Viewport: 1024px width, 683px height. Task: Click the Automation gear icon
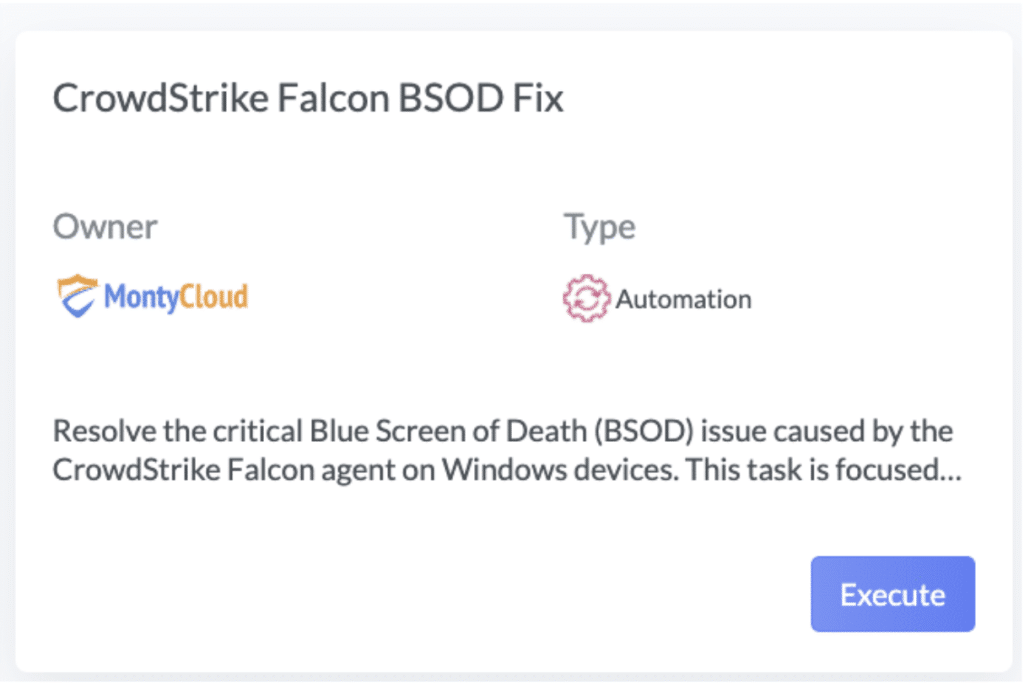pyautogui.click(x=585, y=299)
